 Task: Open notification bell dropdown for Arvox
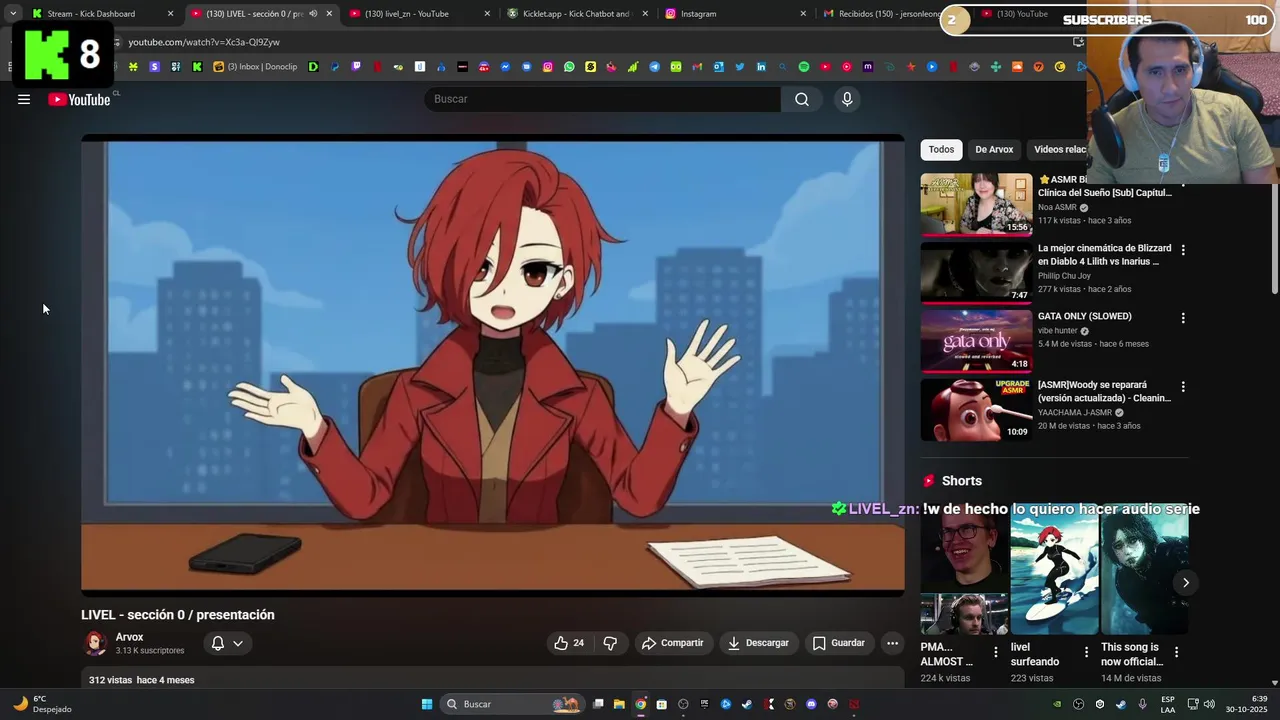(x=227, y=643)
